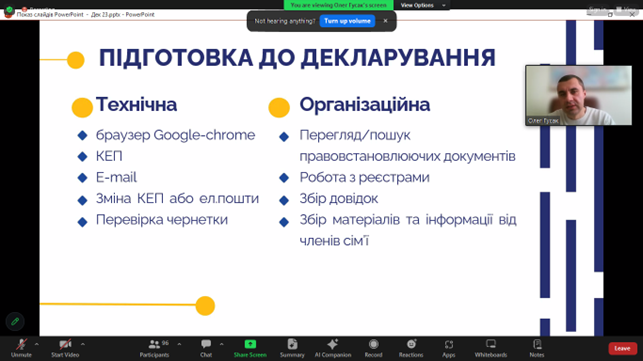Image resolution: width=643 pixels, height=361 pixels.
Task: Leave the meeting
Action: click(x=622, y=348)
